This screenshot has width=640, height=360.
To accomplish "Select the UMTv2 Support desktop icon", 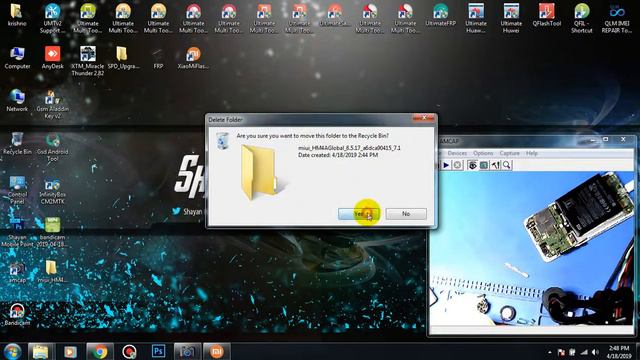I will click(52, 18).
